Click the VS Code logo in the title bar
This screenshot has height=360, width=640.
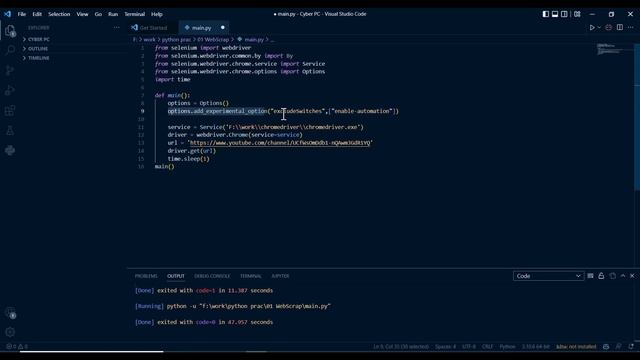[7, 14]
